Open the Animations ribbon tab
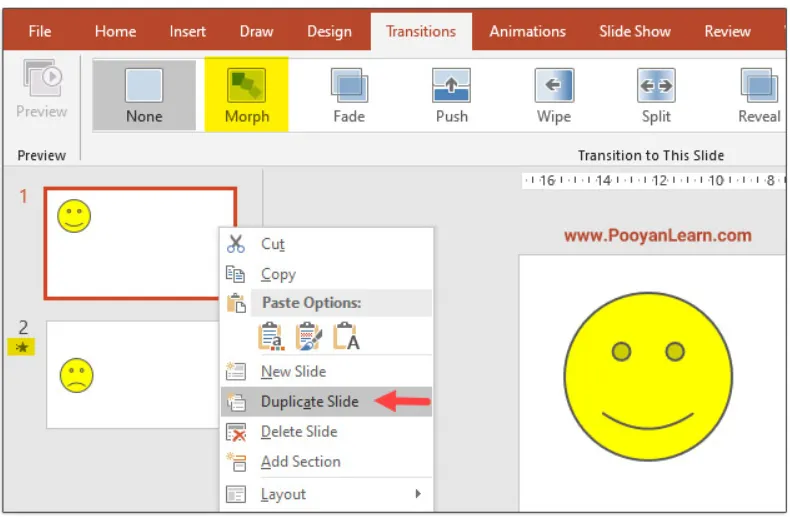This screenshot has width=790, height=517. click(x=527, y=31)
